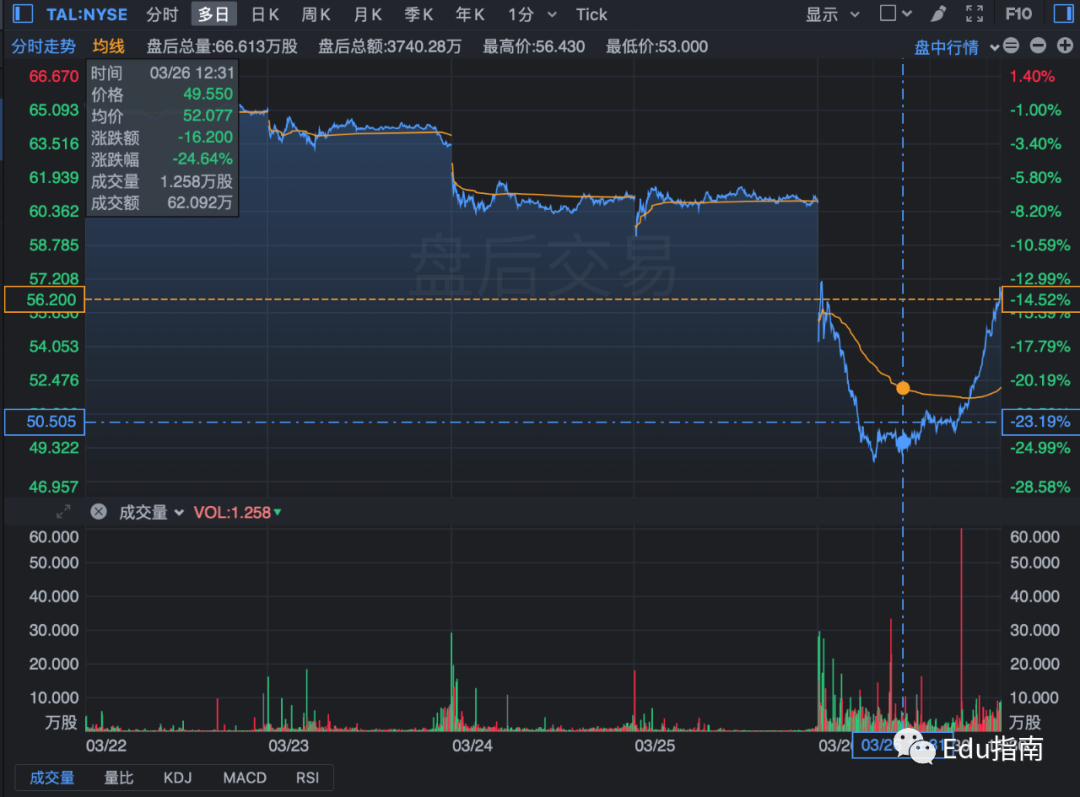Toggle the right sidebar panel icon
Image resolution: width=1080 pixels, height=797 pixels.
(1063, 14)
